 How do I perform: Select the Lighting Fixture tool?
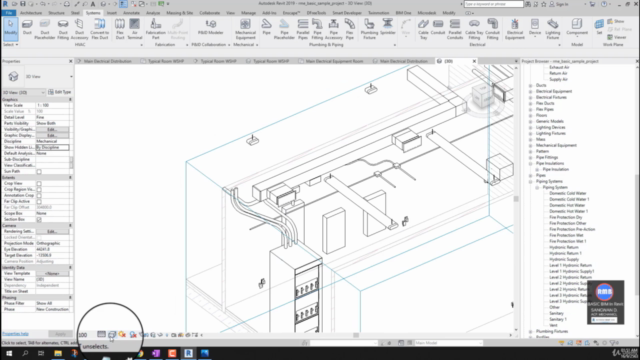[553, 29]
